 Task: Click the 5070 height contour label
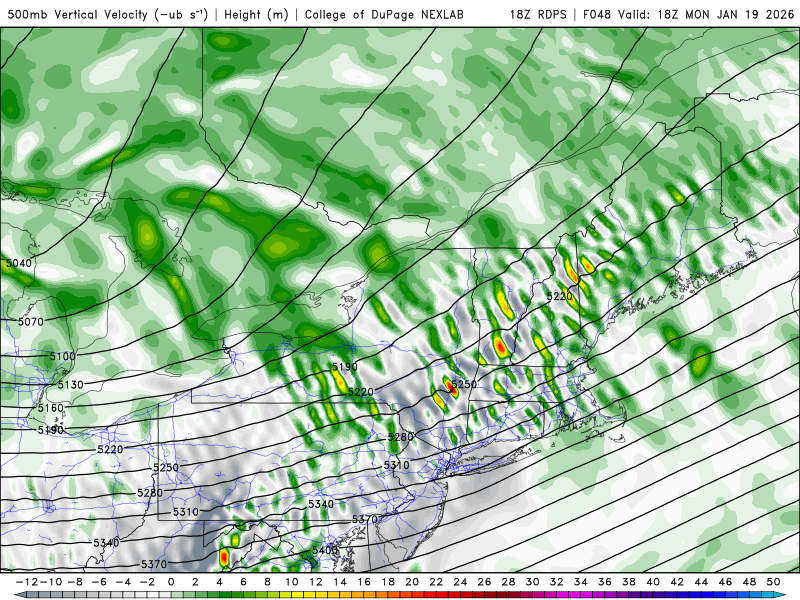click(x=31, y=322)
